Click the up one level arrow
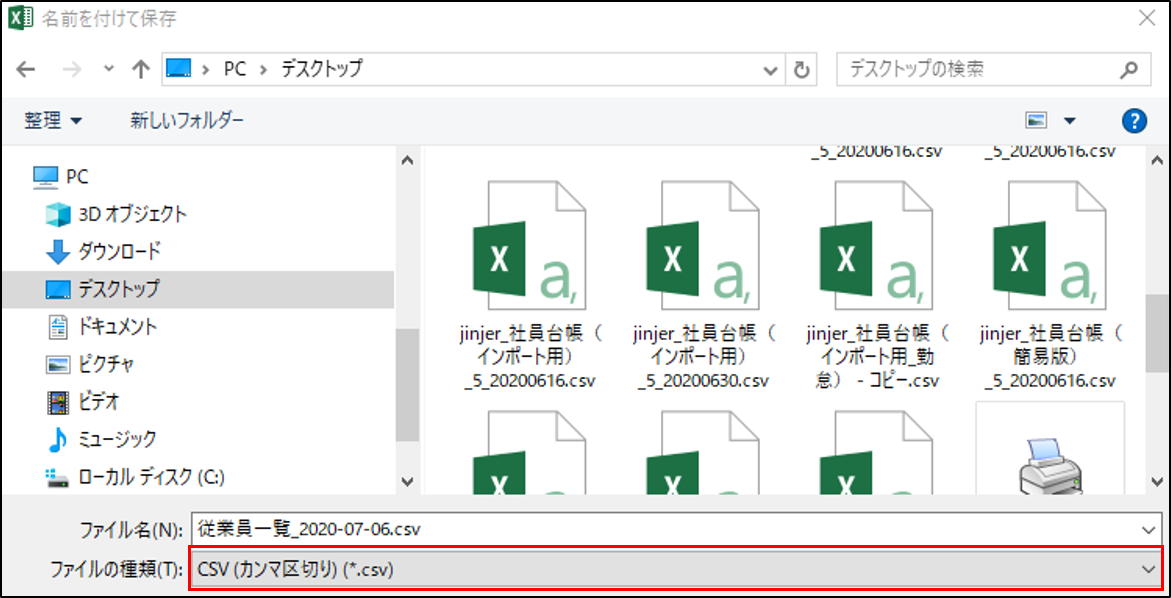The width and height of the screenshot is (1171, 598). pyautogui.click(x=141, y=69)
